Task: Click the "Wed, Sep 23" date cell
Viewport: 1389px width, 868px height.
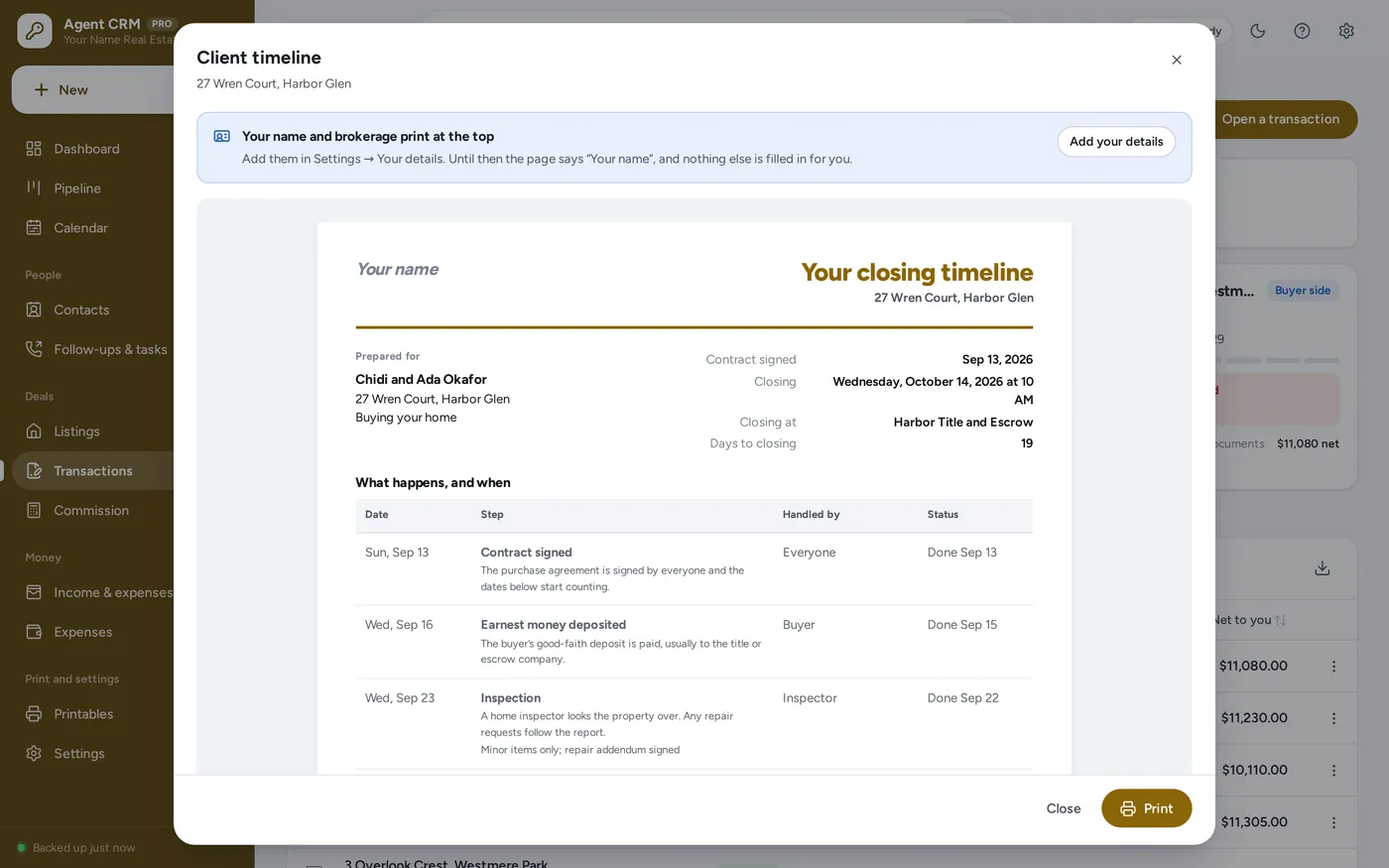Action: [x=400, y=698]
